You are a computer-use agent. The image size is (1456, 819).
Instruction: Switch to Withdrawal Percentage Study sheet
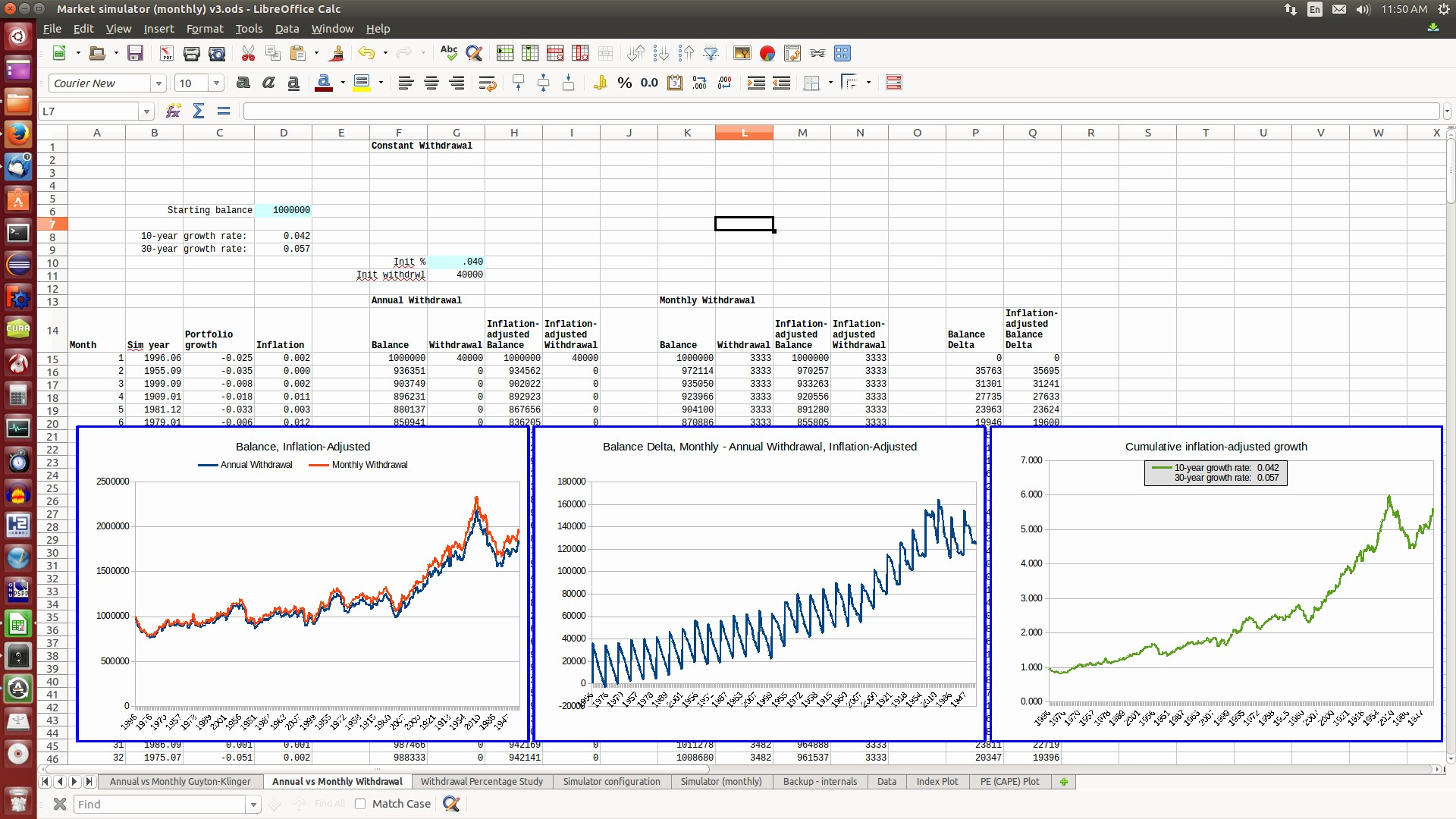tap(482, 782)
